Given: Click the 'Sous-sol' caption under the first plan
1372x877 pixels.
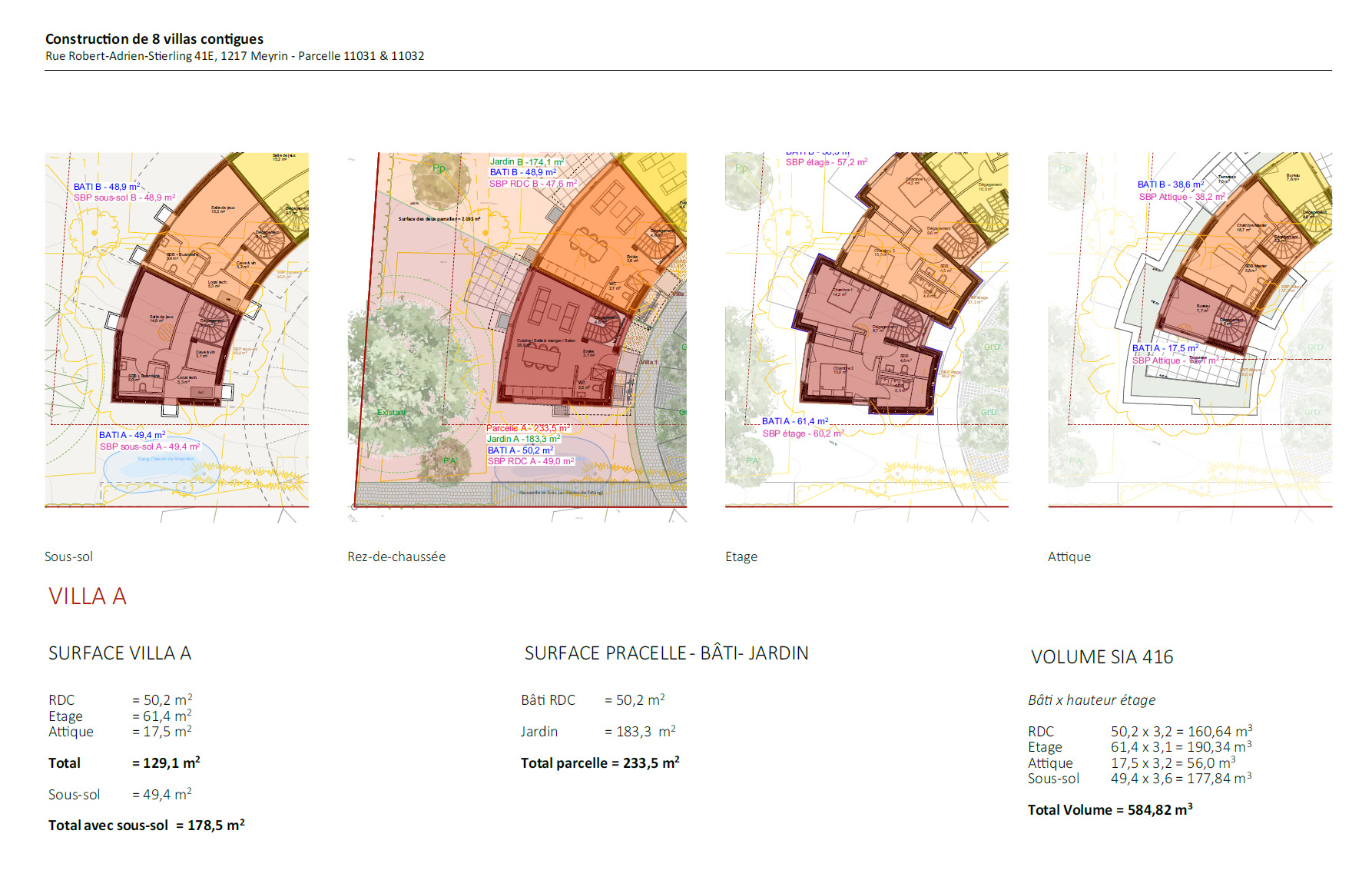Looking at the screenshot, I should click(x=68, y=556).
